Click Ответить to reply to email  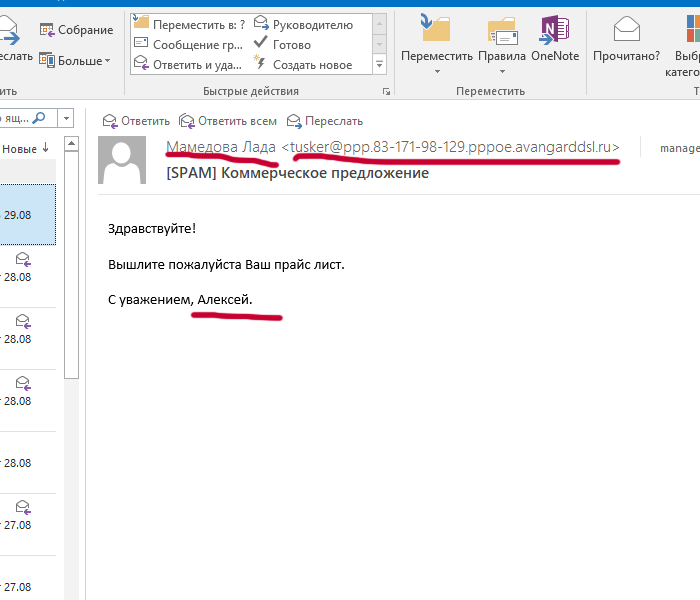click(x=136, y=121)
